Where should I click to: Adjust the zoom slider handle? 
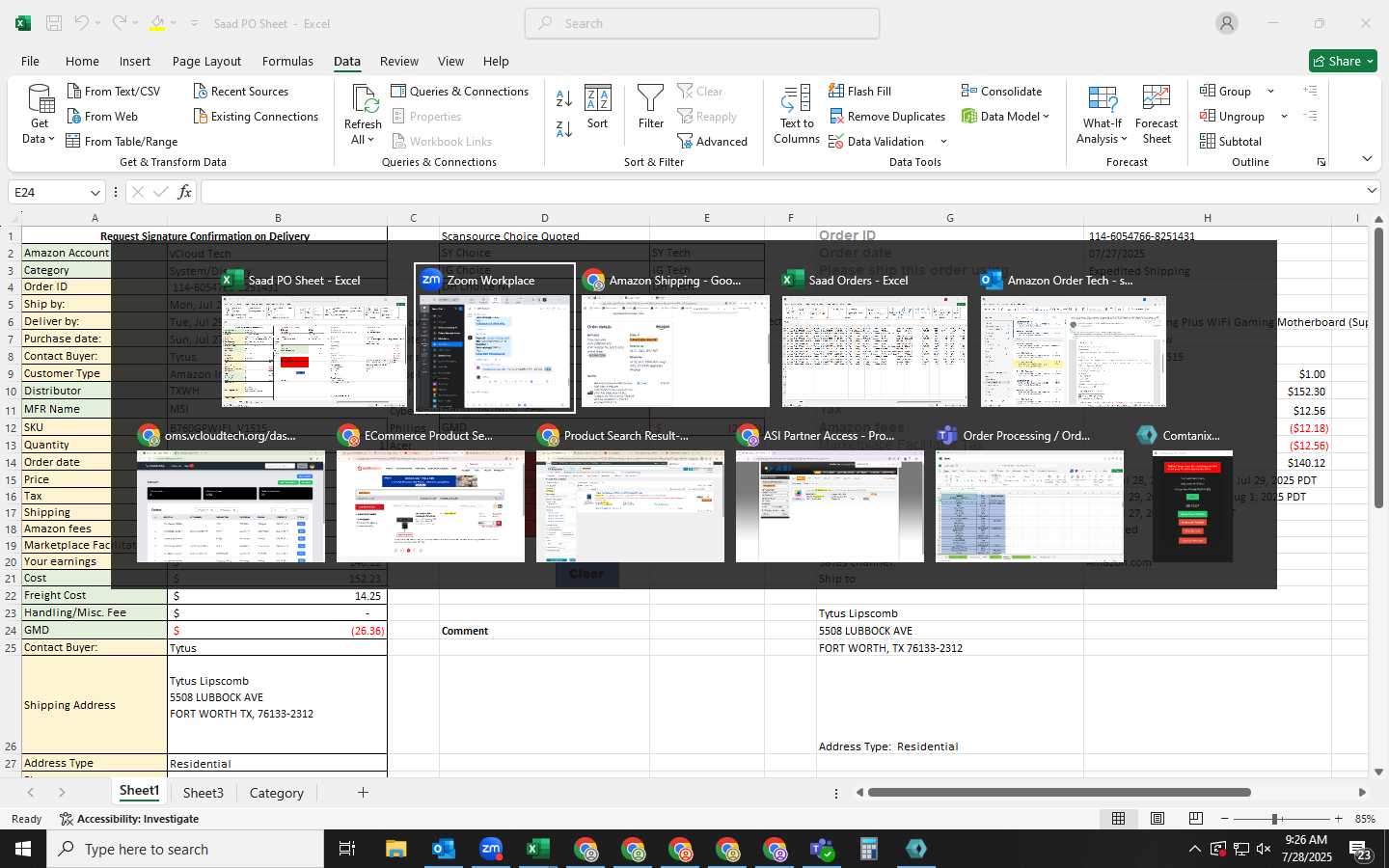[x=1275, y=819]
